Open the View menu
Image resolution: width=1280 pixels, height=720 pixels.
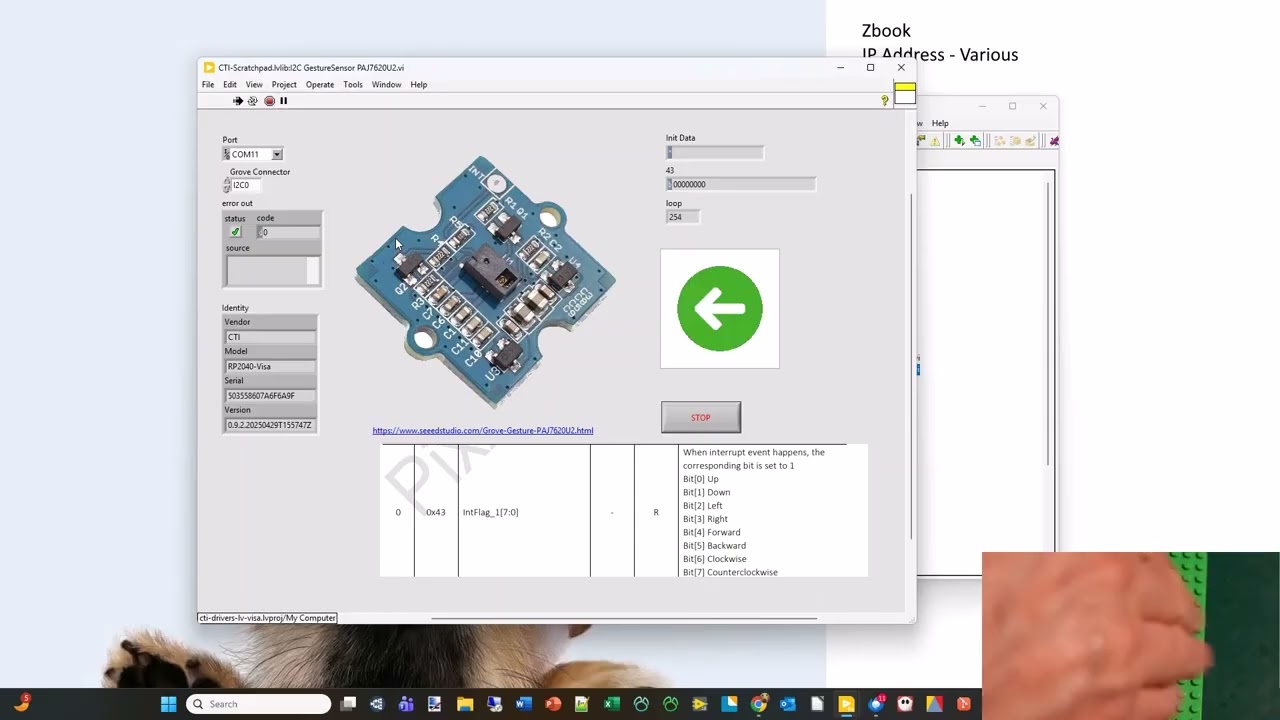tap(254, 85)
